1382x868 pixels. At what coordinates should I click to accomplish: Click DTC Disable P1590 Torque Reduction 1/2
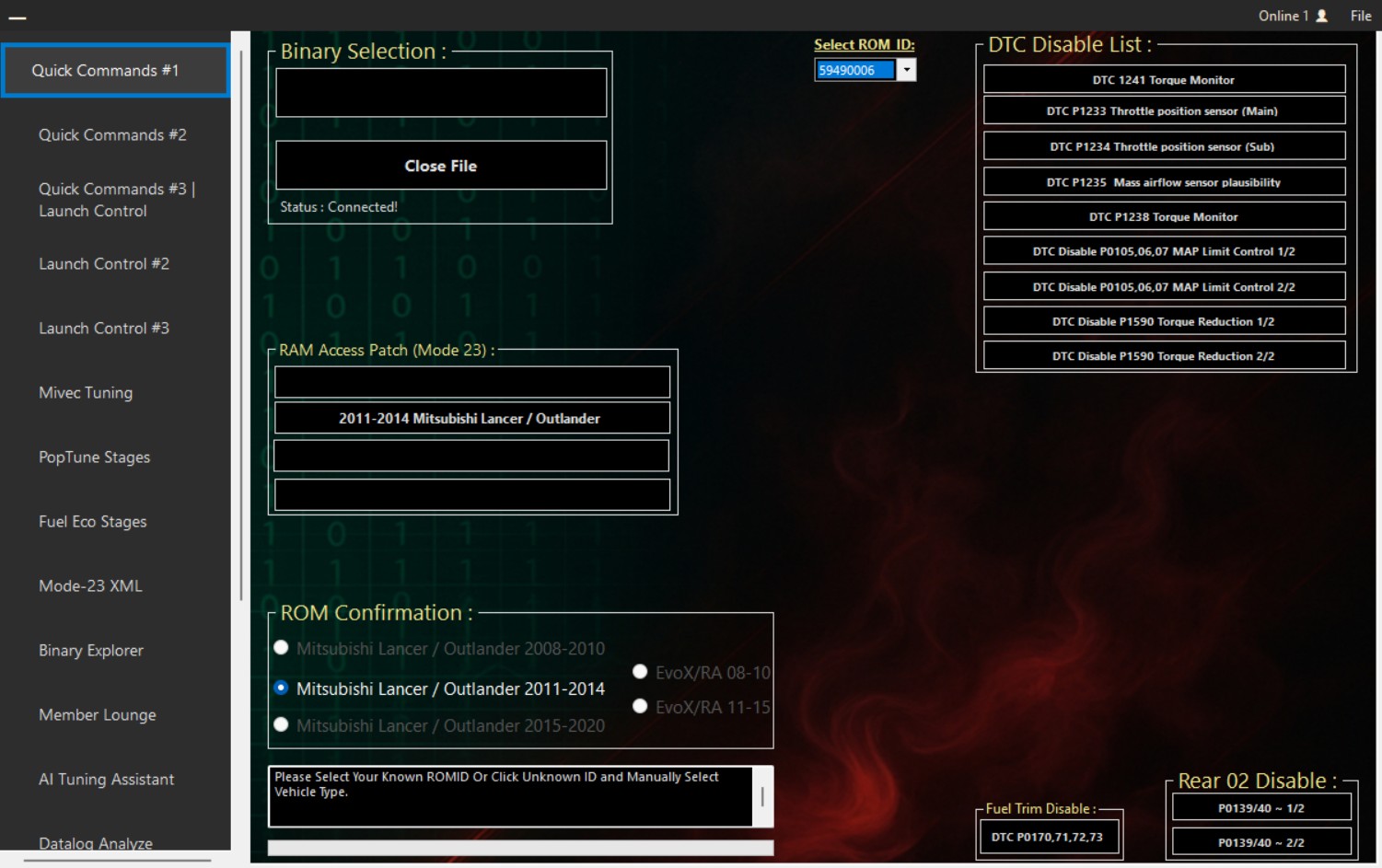(1163, 320)
